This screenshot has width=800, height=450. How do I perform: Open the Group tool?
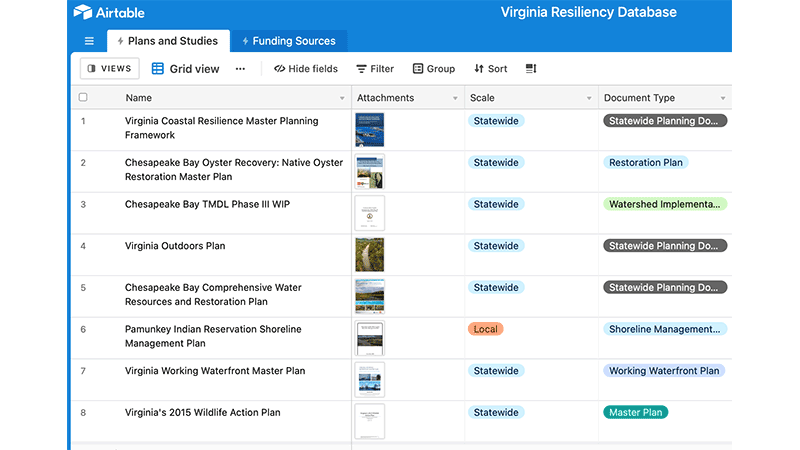(433, 69)
